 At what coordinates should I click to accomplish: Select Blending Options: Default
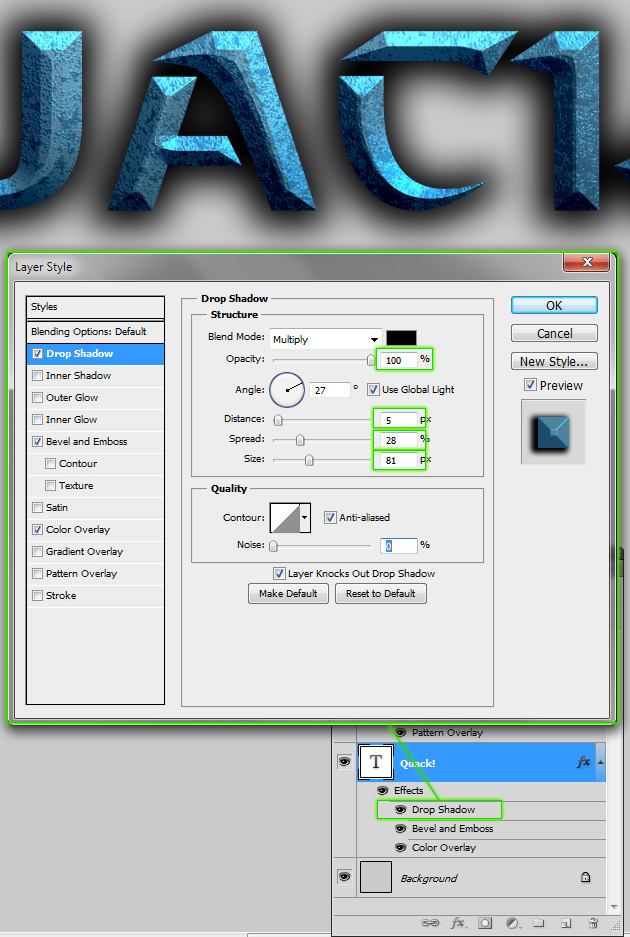88,331
